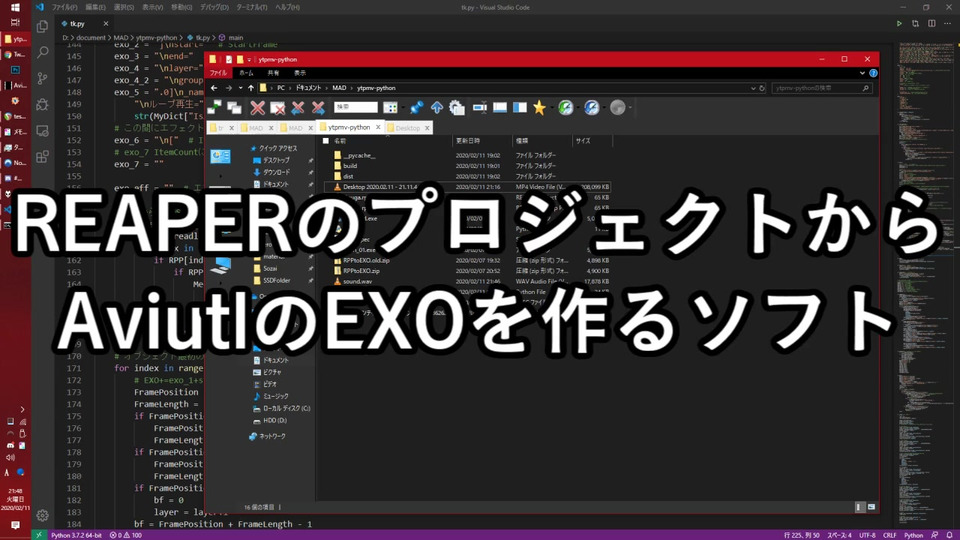The height and width of the screenshot is (540, 960).
Task: Run the Python file with the play icon
Action: coord(899,23)
